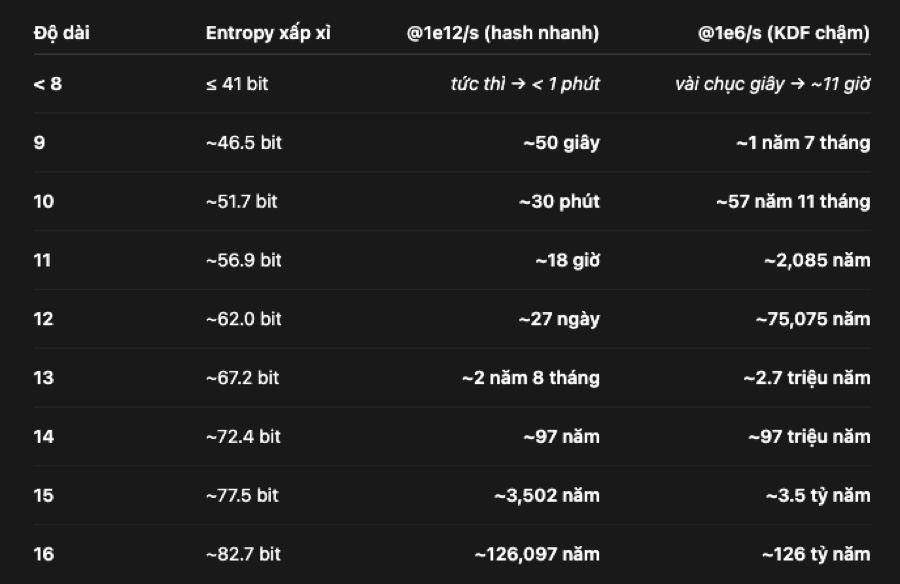
Task: Select the "~46.5 bit" entropy value
Action: click(244, 143)
